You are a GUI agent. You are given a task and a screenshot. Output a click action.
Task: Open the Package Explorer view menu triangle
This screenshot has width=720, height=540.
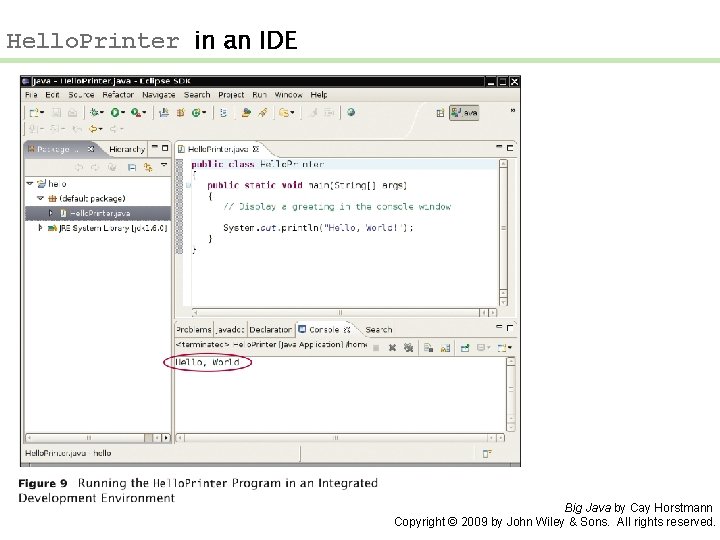(x=164, y=164)
